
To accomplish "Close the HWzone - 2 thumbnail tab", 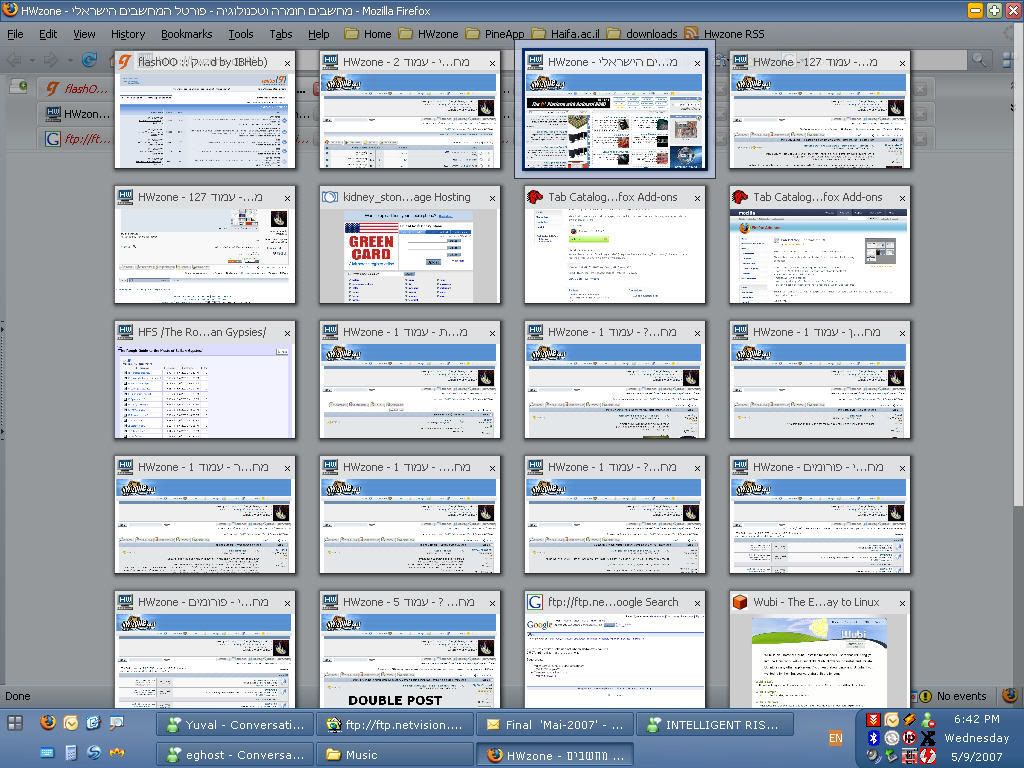I will point(492,63).
